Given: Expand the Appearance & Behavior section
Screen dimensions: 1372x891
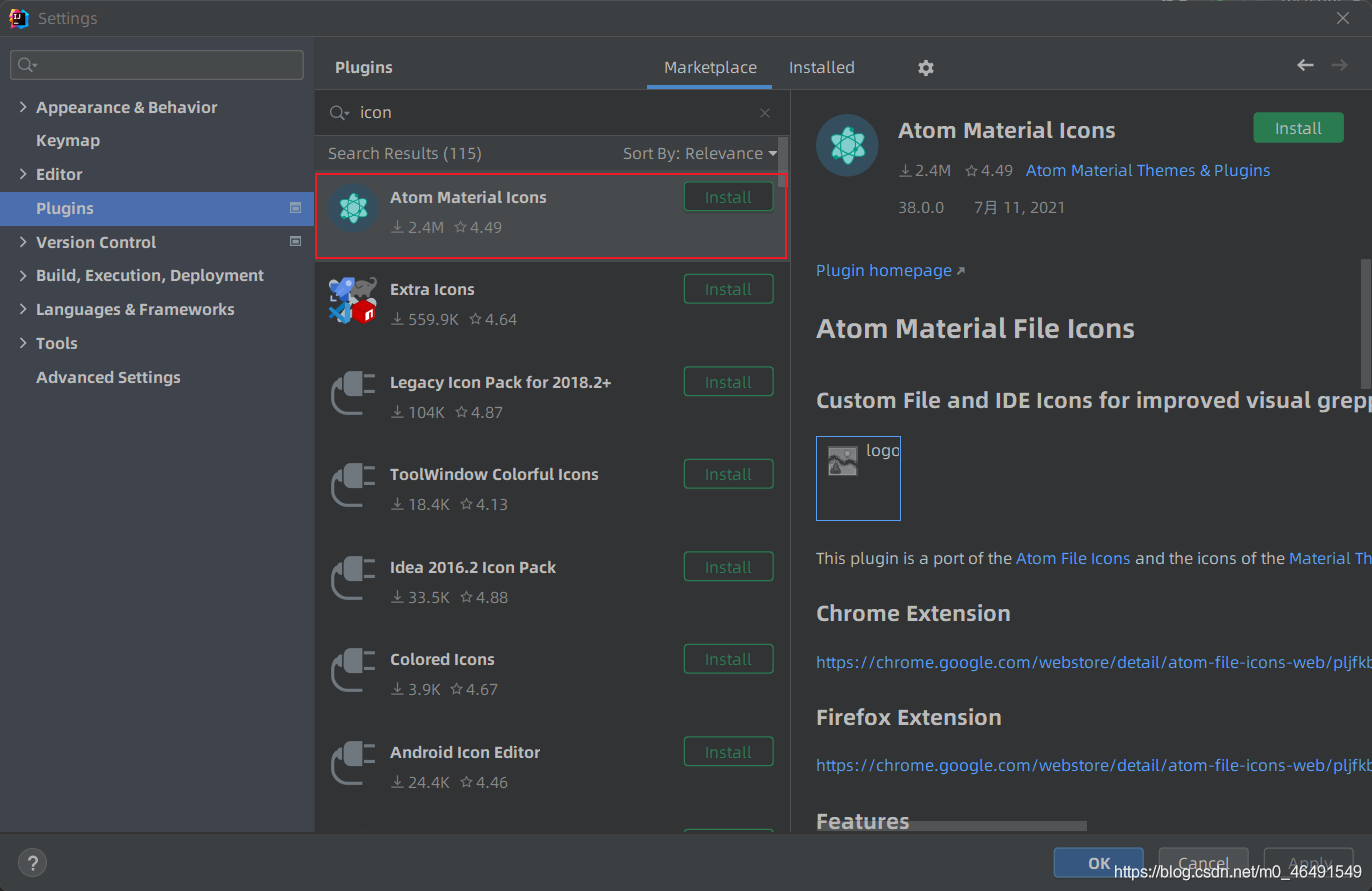Looking at the screenshot, I should point(23,107).
